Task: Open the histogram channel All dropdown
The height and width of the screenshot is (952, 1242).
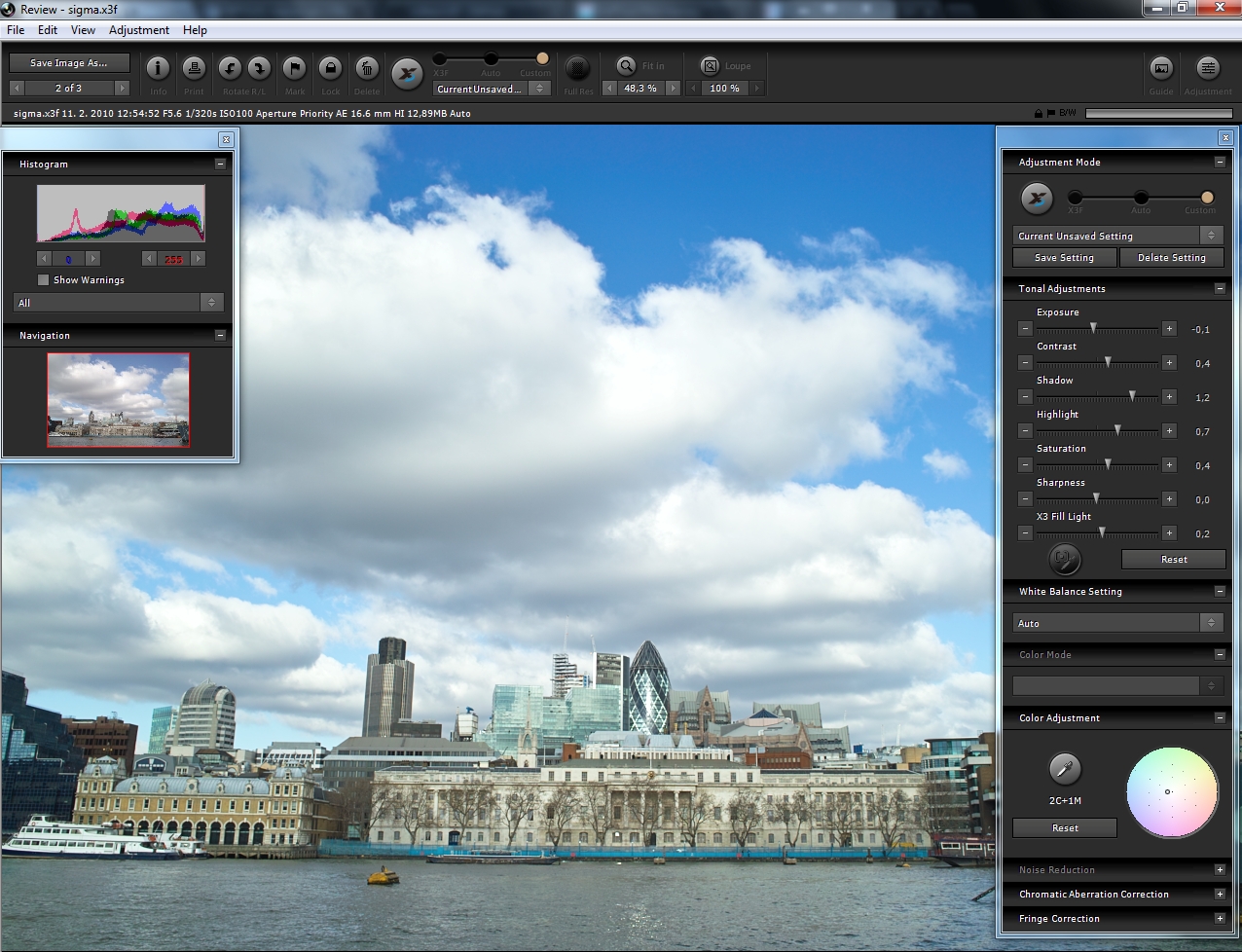Action: tap(118, 303)
